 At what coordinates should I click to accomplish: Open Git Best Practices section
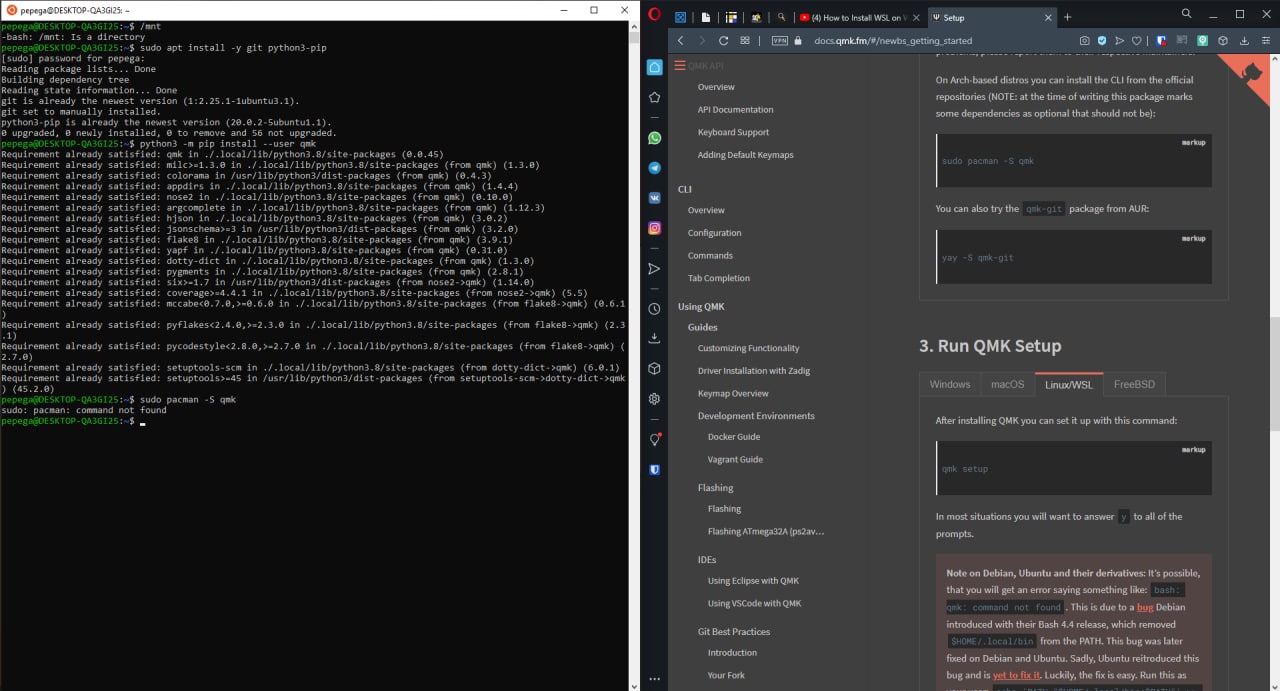pyautogui.click(x=733, y=632)
